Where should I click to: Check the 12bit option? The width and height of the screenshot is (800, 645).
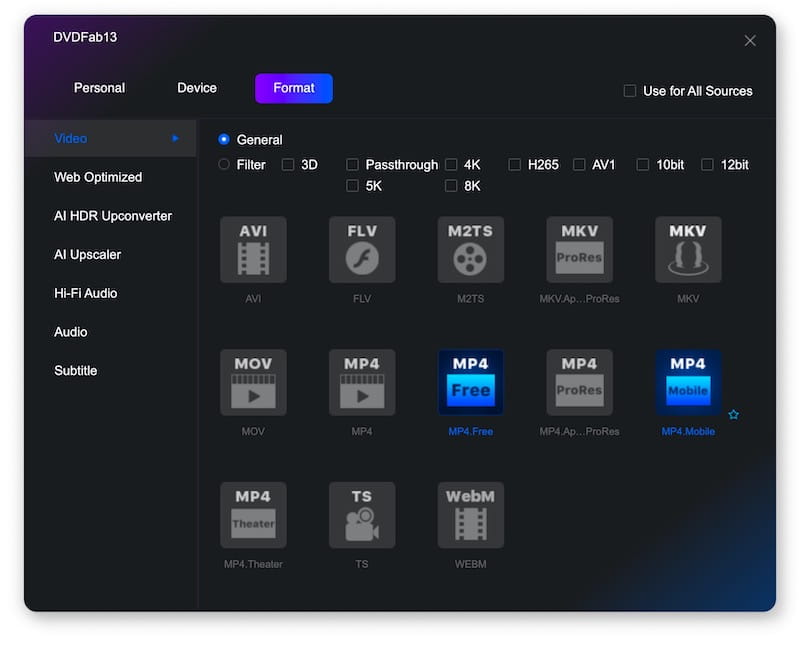click(x=707, y=164)
